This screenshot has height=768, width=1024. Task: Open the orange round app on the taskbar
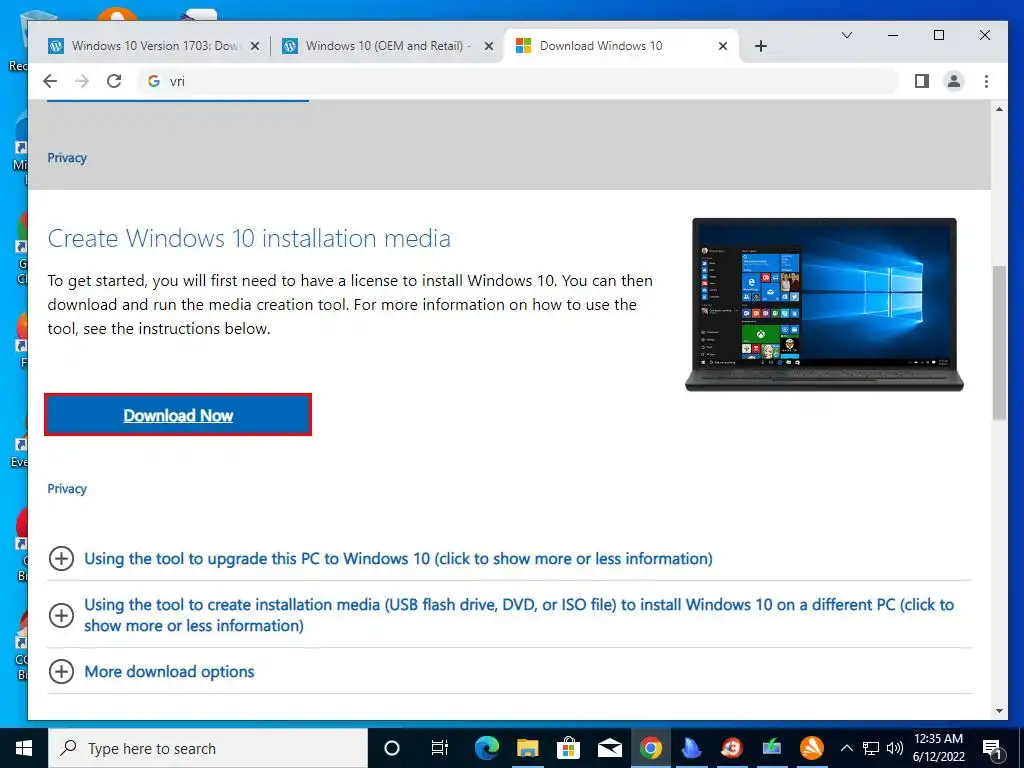click(812, 748)
